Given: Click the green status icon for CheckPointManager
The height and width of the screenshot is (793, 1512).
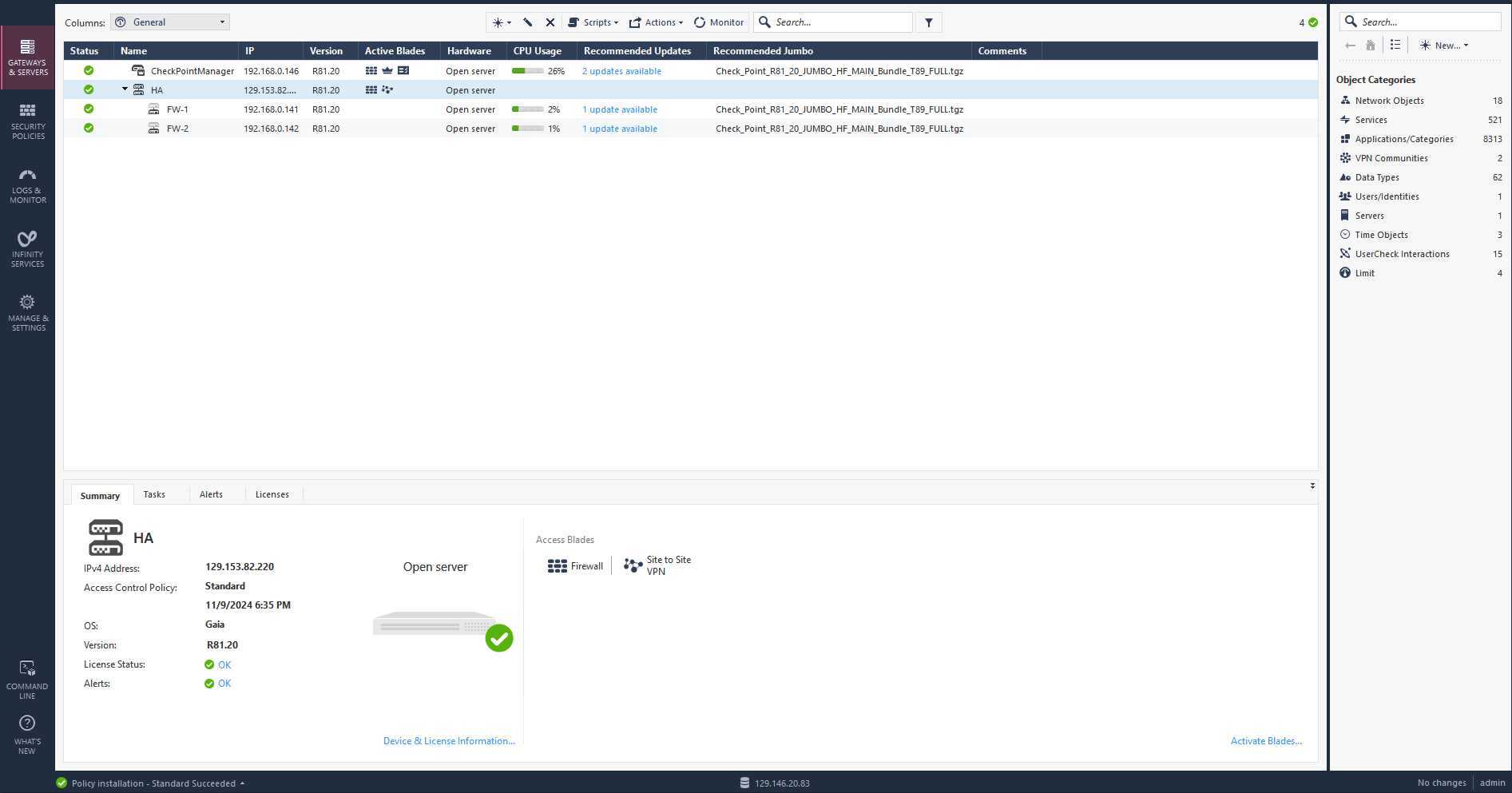Looking at the screenshot, I should [89, 71].
